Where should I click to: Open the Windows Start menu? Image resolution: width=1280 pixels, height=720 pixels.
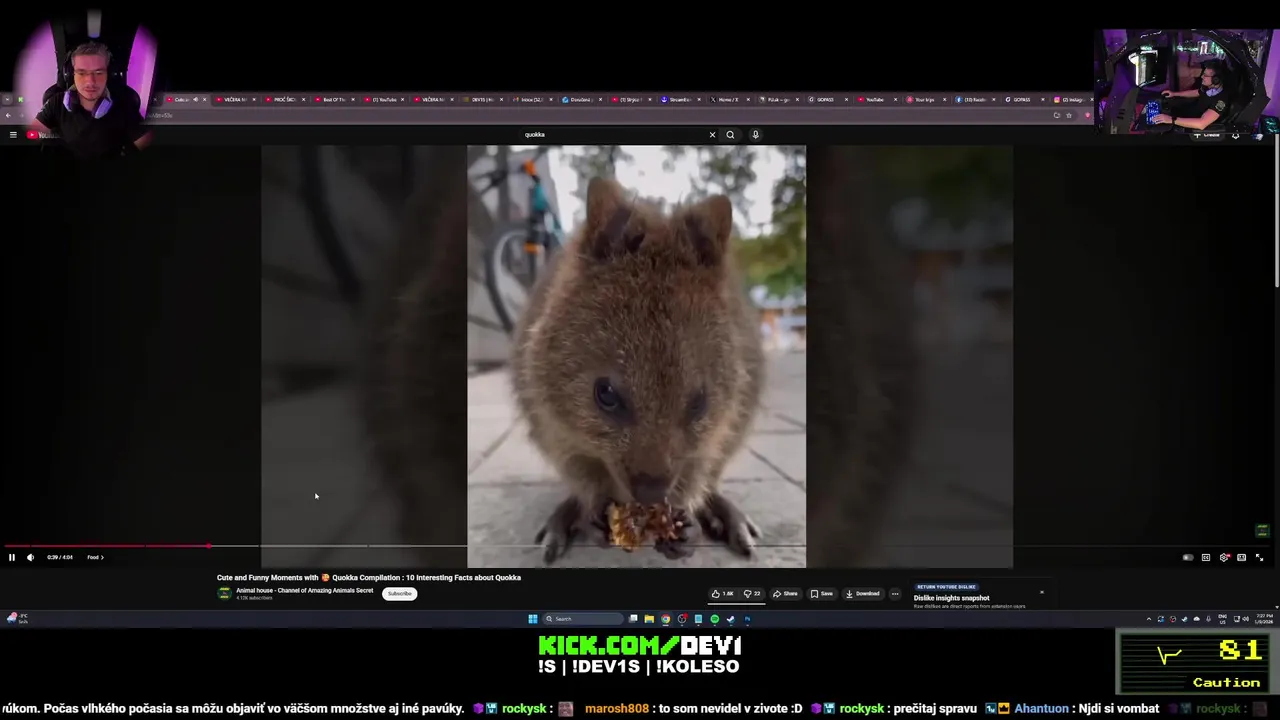[x=533, y=619]
